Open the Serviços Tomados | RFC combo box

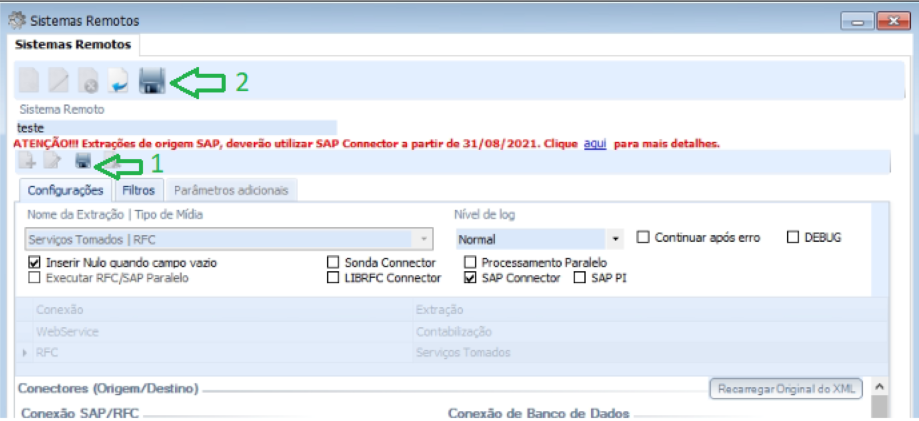pyautogui.click(x=230, y=239)
